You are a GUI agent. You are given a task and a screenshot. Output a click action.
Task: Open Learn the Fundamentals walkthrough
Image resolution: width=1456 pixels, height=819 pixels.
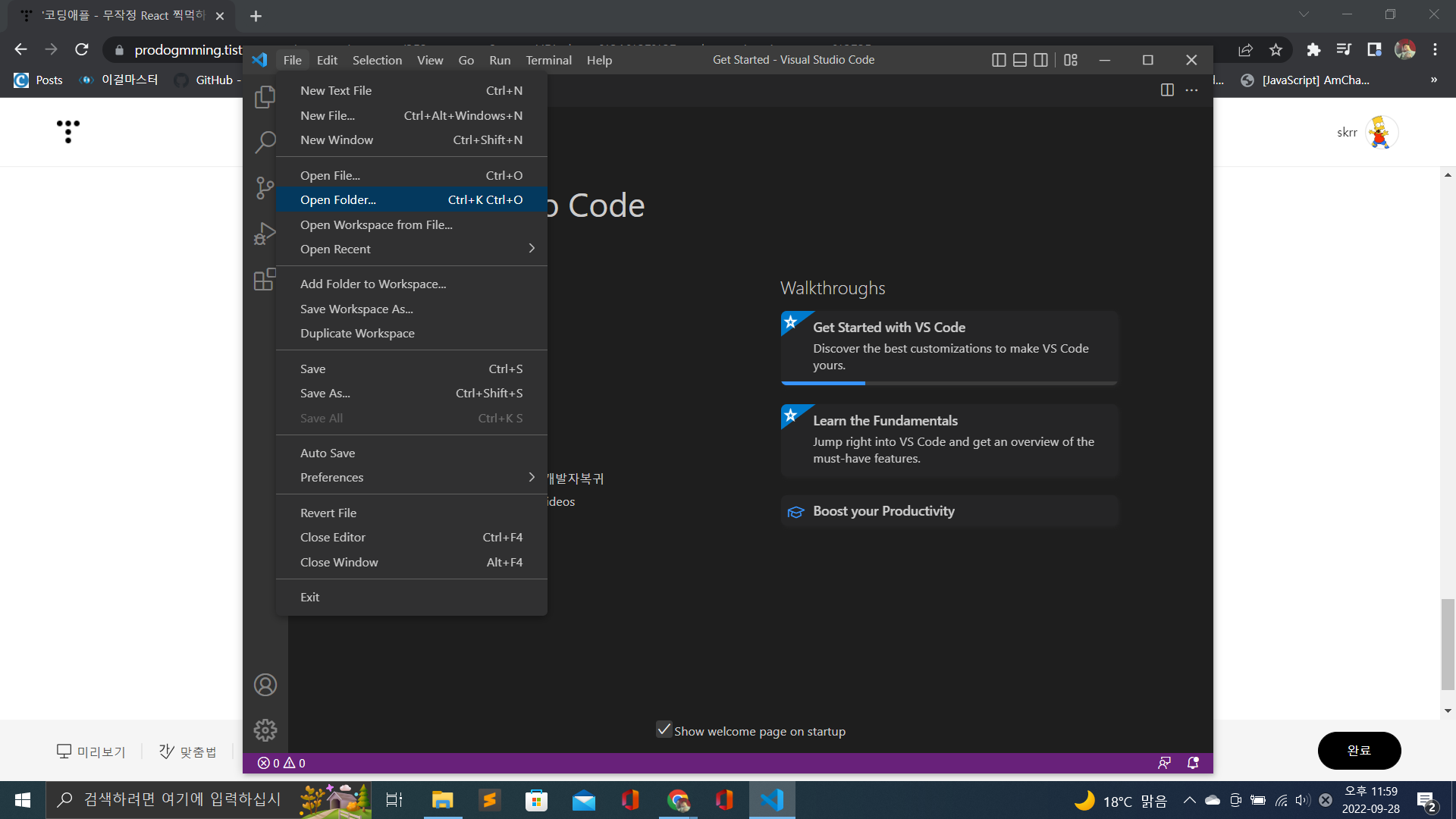[949, 440]
